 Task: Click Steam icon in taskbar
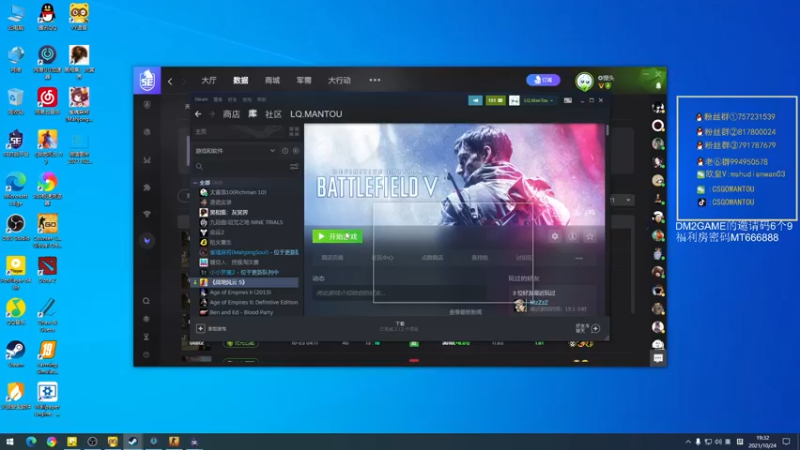coord(133,441)
